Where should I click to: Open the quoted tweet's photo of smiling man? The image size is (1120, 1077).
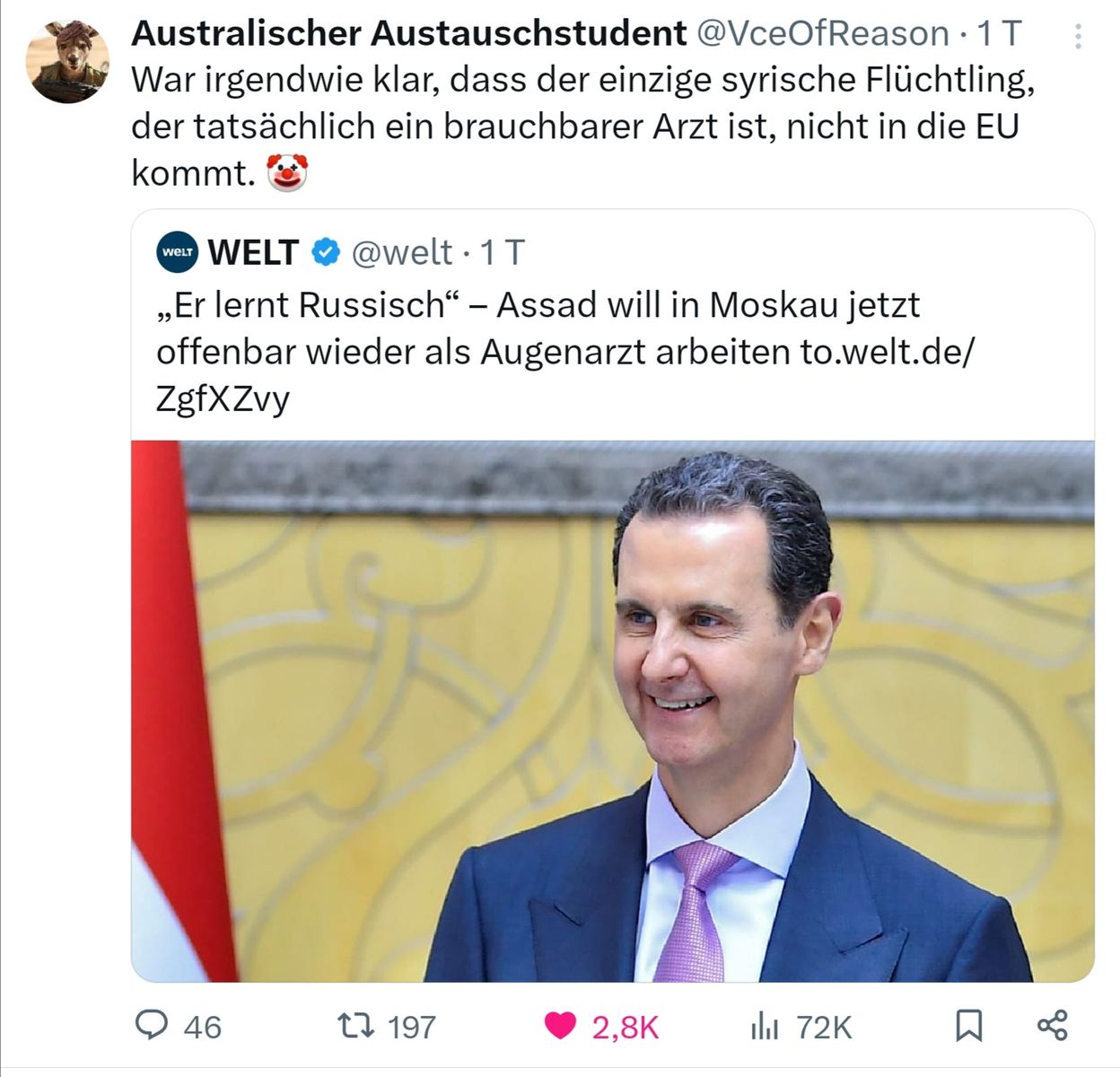[x=613, y=711]
